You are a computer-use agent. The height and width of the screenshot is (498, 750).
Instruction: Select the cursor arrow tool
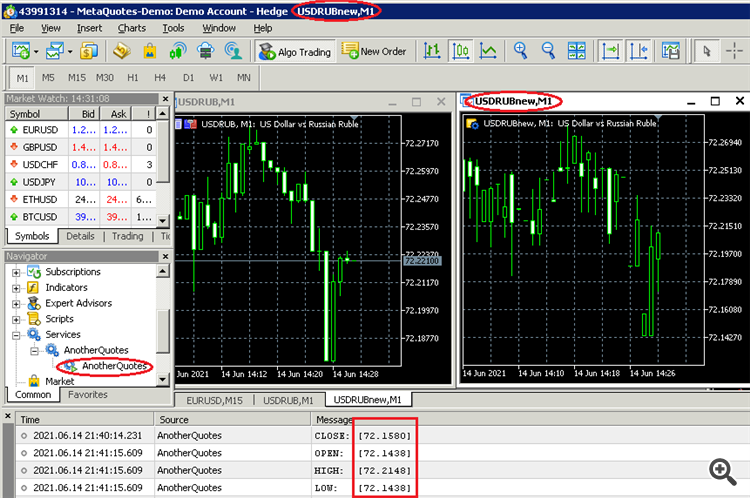click(x=707, y=51)
